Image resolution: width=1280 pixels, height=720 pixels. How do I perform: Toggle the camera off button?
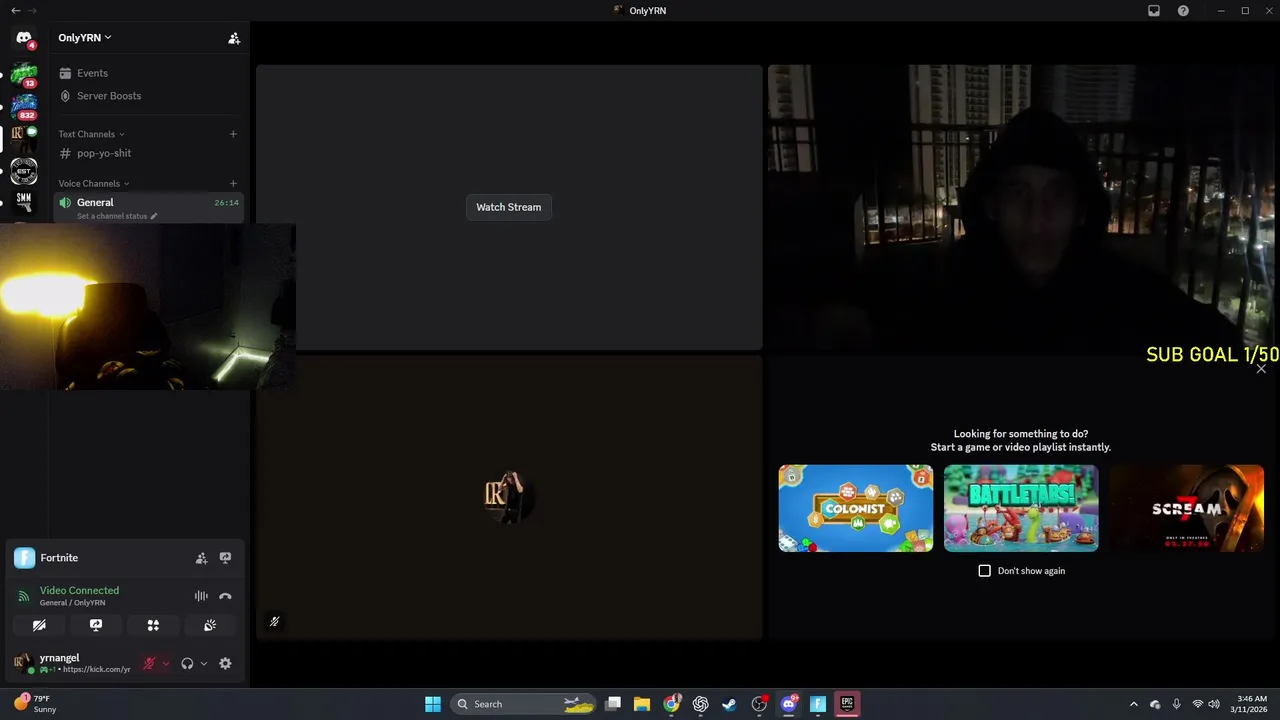(39, 625)
